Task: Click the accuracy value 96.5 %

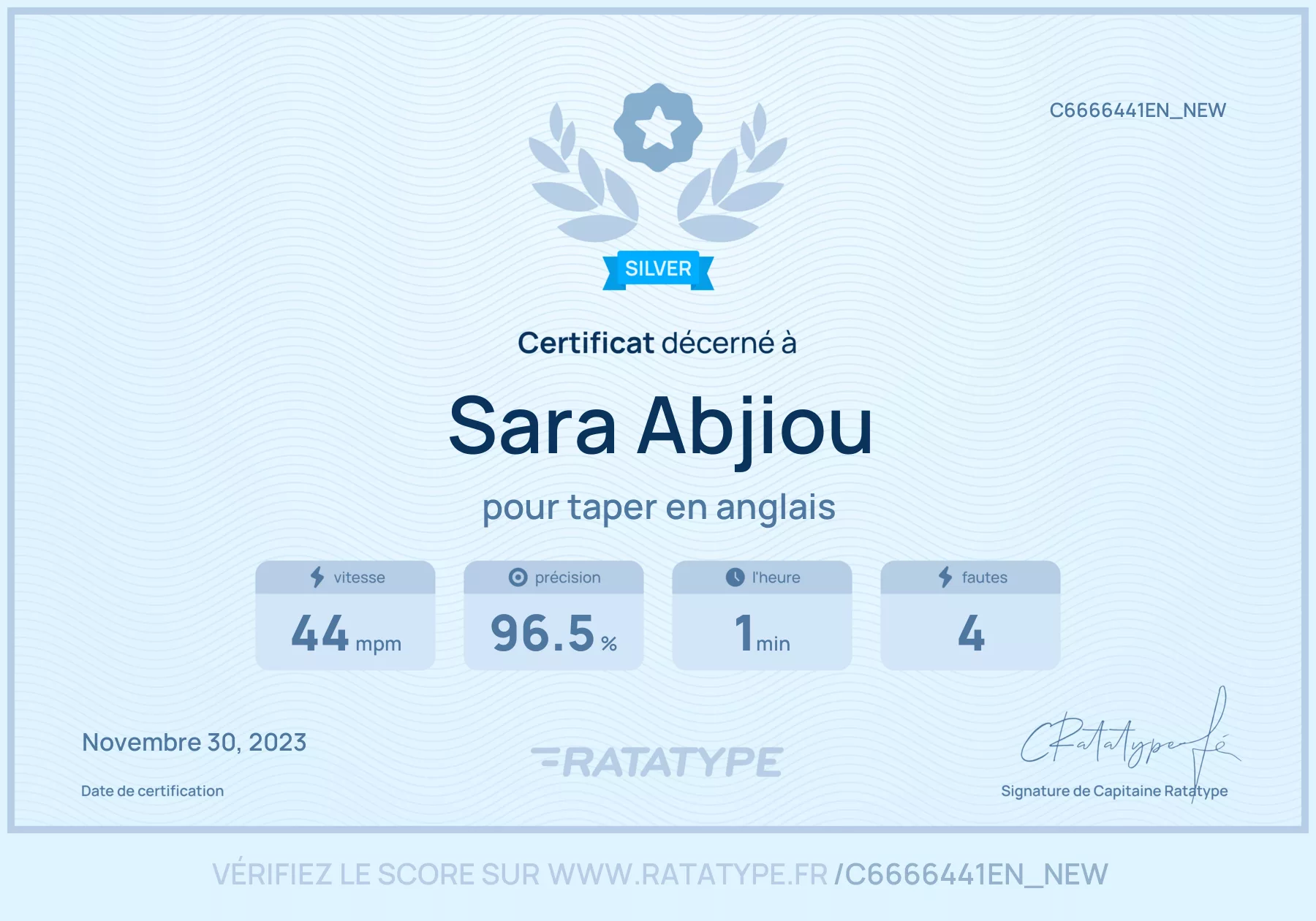Action: point(553,633)
